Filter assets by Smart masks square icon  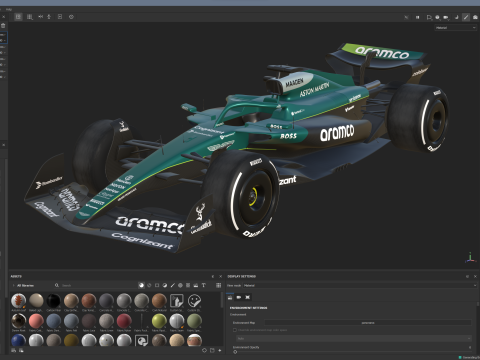(x=157, y=285)
